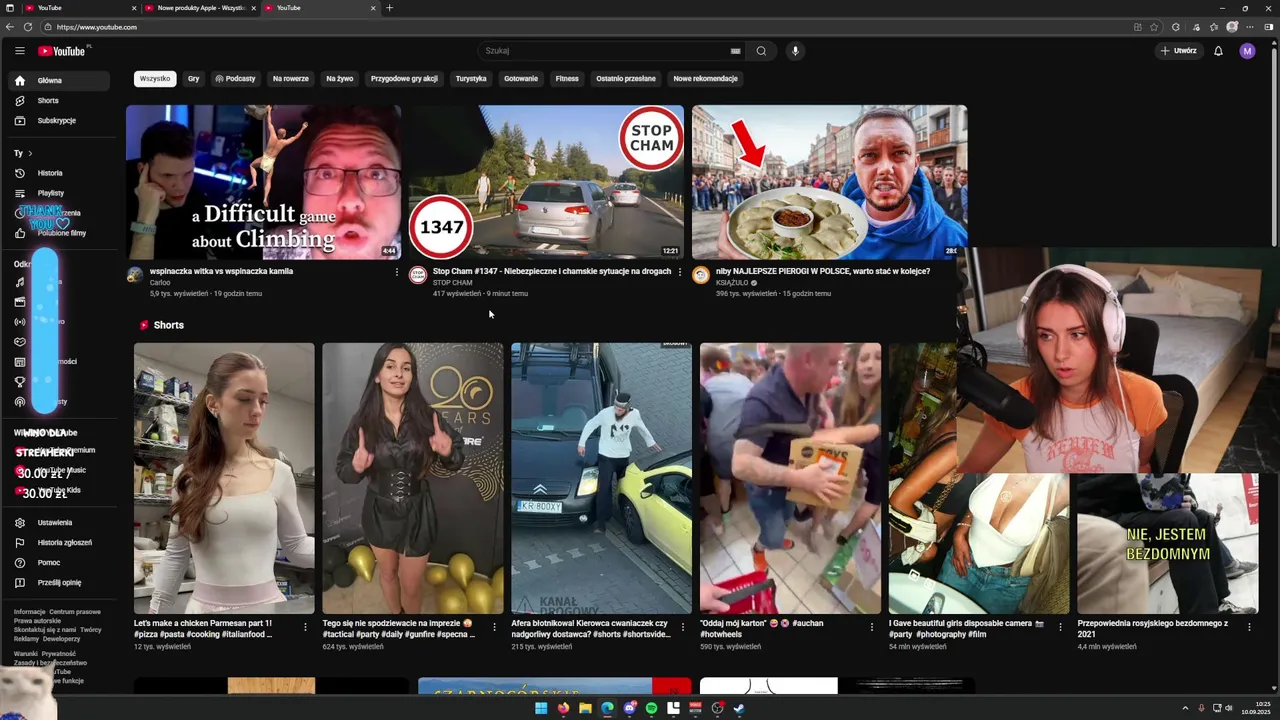Open the KSIĄŻULO channel link
Image resolution: width=1280 pixels, height=720 pixels.
coord(732,283)
